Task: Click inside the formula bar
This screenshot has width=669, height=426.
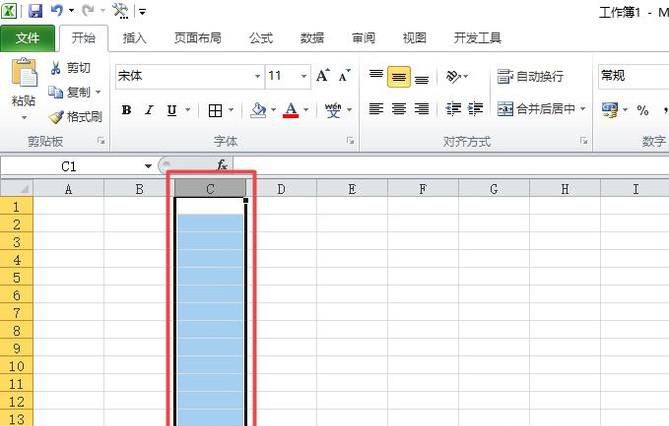Action: coord(451,166)
